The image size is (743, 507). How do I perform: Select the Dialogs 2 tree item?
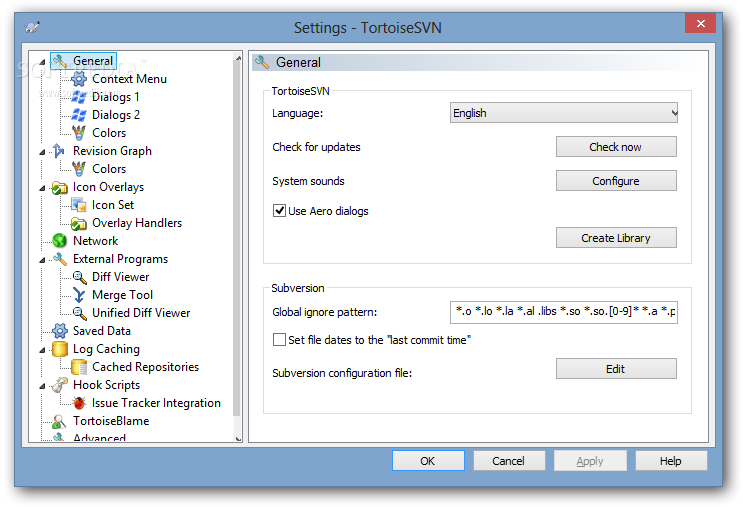coord(116,115)
